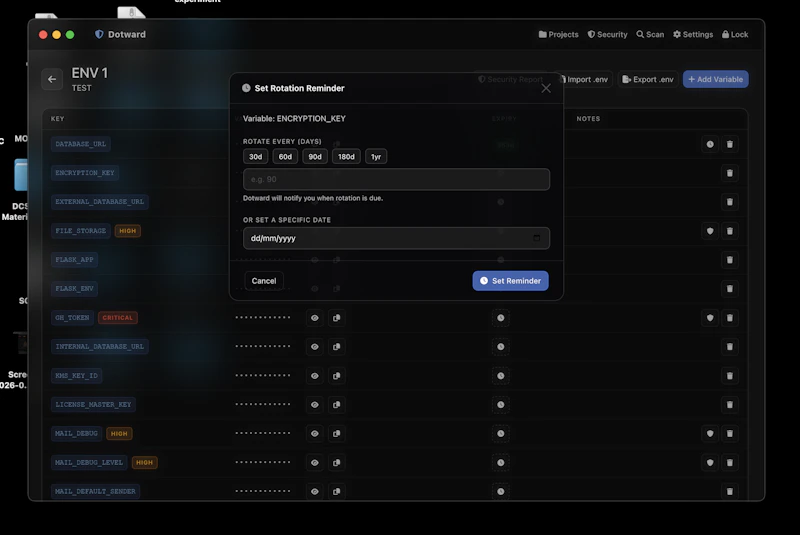This screenshot has width=800, height=535.
Task: Delete the FLASK_APP variable
Action: coord(730,260)
